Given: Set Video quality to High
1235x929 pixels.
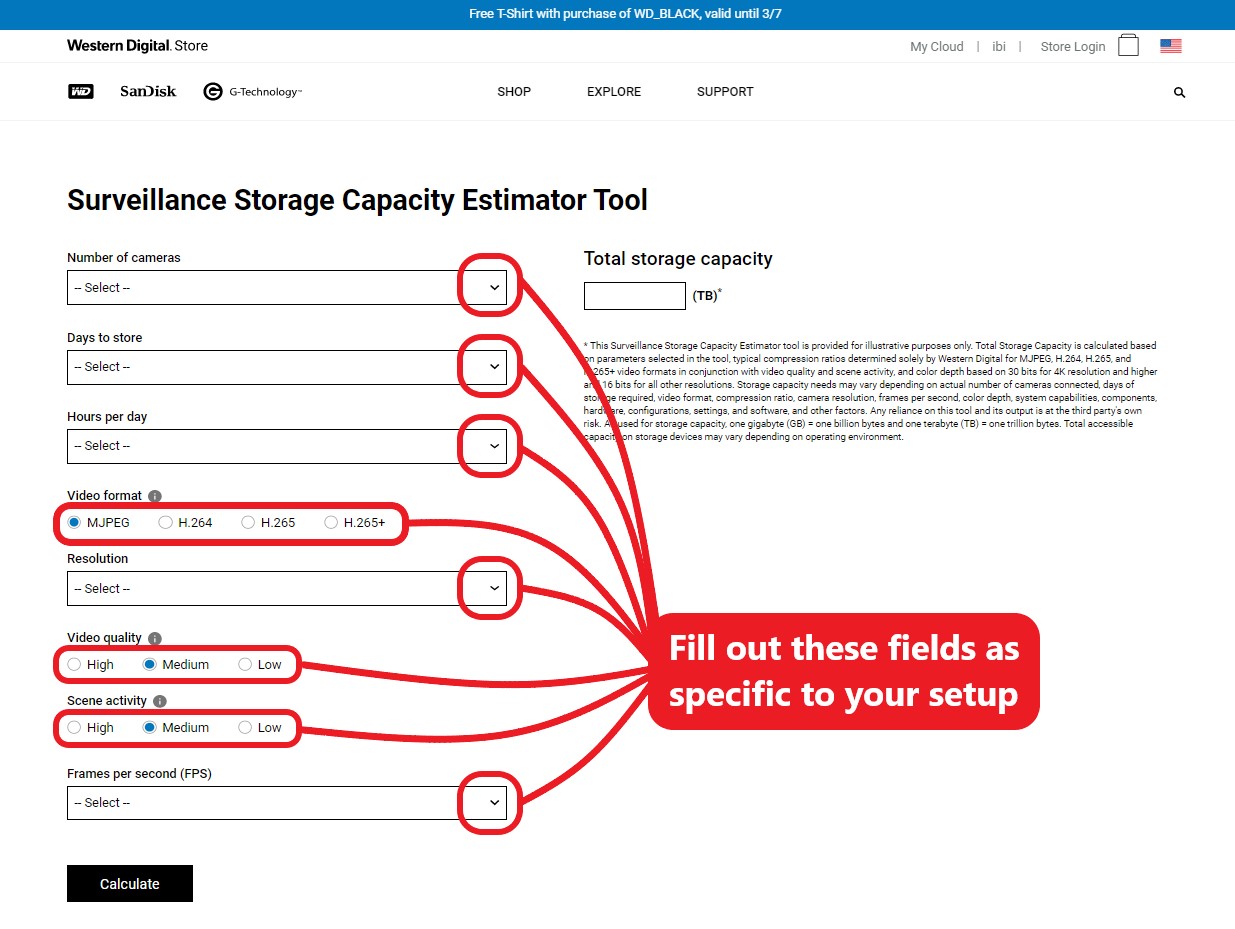Looking at the screenshot, I should point(75,665).
